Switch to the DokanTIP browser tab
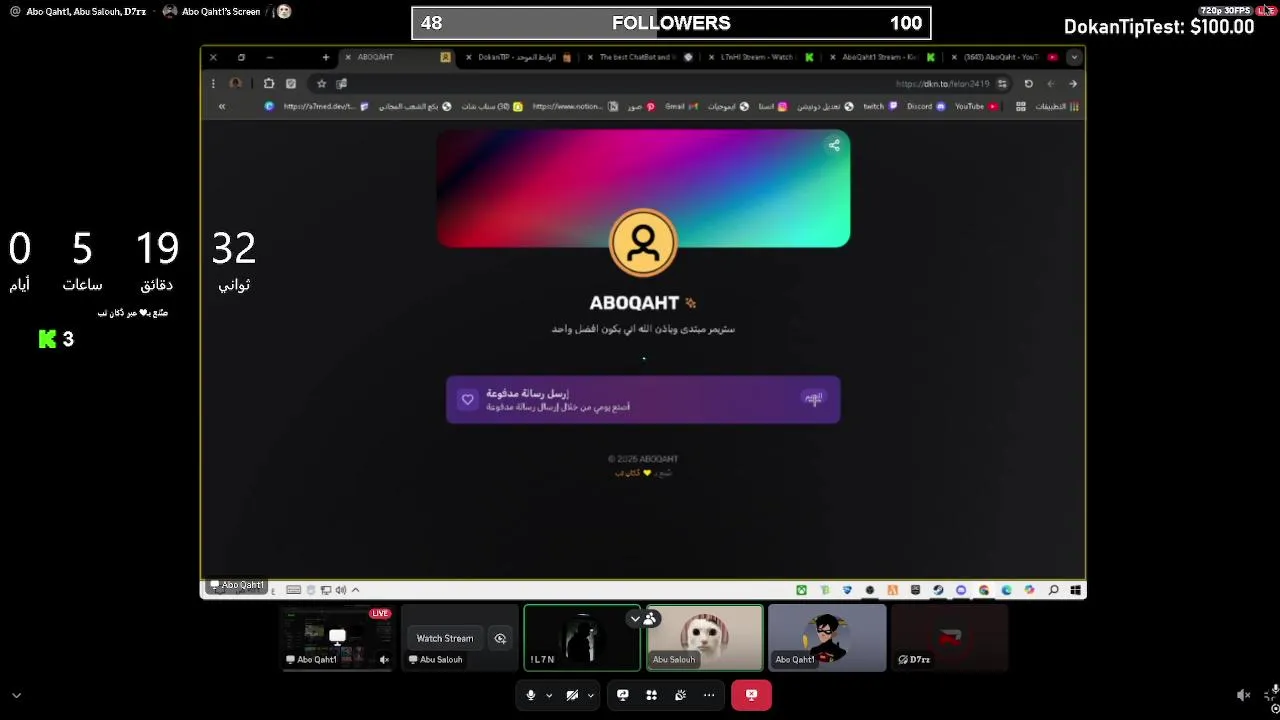This screenshot has height=720, width=1280. pos(518,57)
